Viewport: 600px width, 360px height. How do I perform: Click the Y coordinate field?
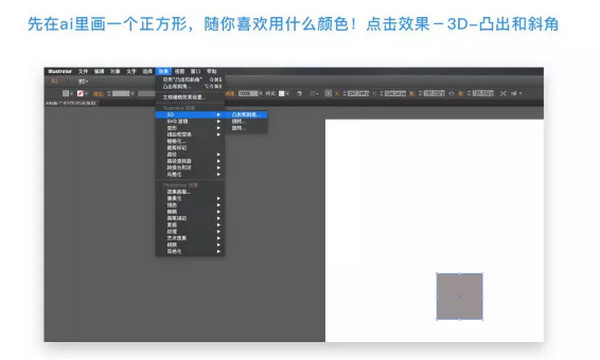[395, 93]
